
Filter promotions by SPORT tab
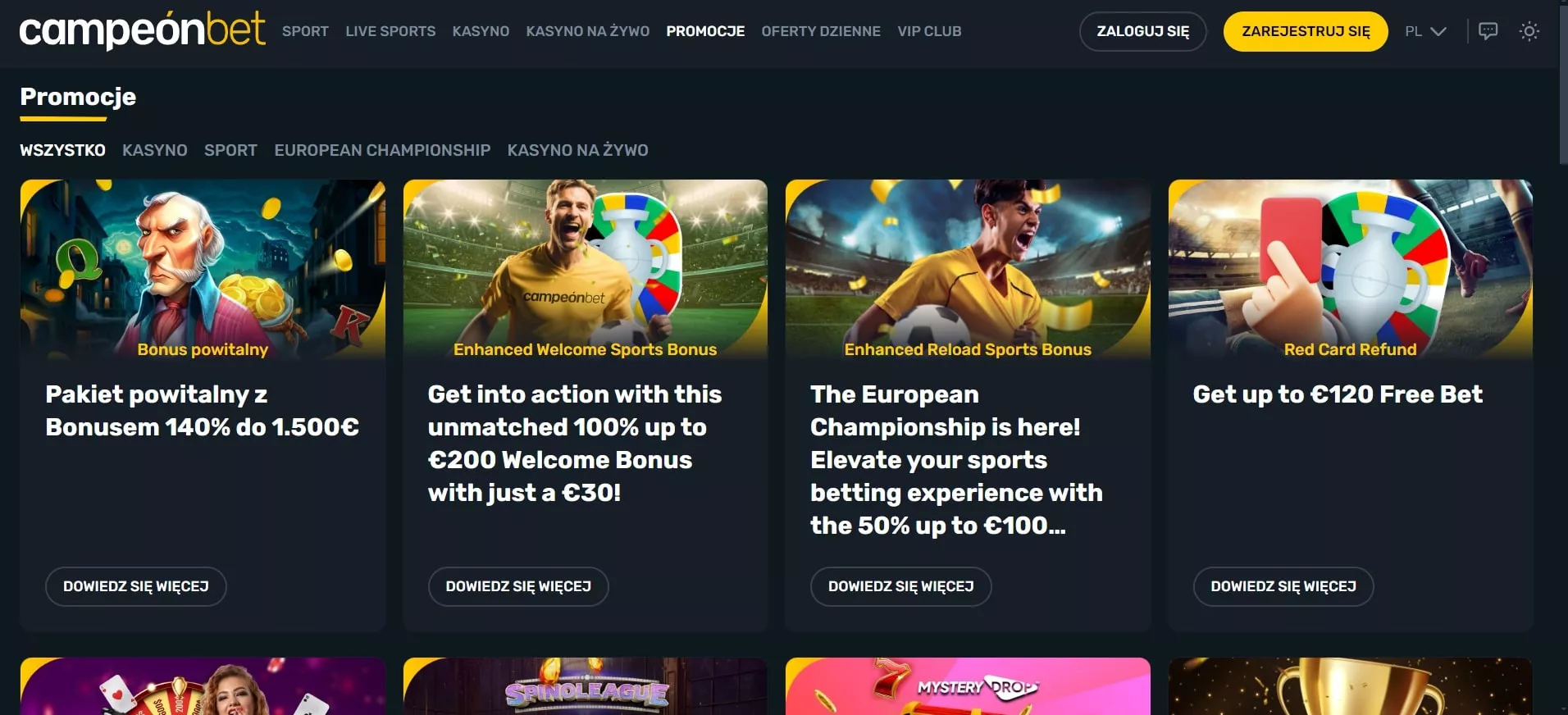tap(230, 150)
